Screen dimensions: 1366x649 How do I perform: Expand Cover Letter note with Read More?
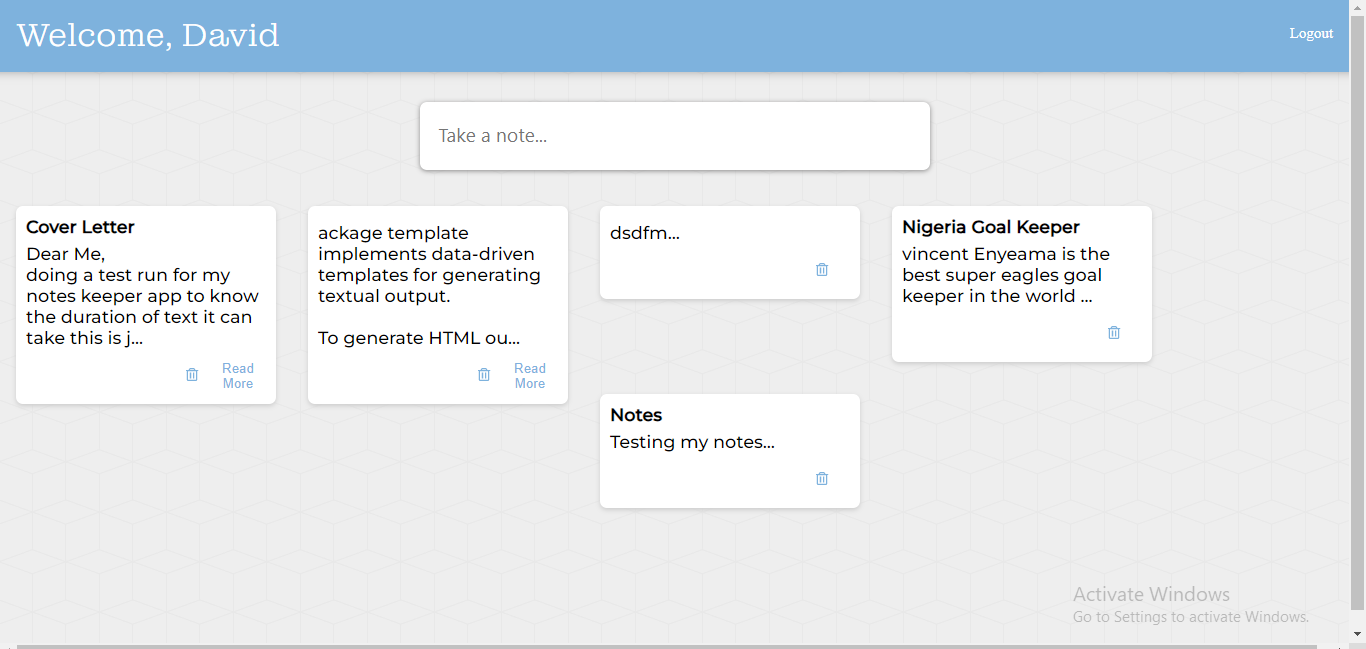[x=238, y=376]
